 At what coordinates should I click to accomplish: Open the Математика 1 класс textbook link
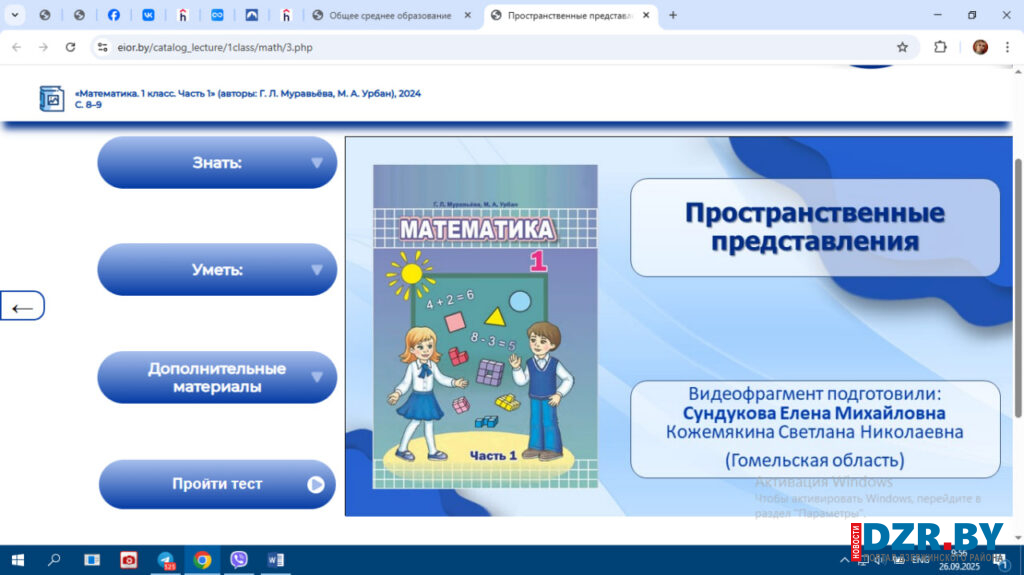pyautogui.click(x=248, y=99)
